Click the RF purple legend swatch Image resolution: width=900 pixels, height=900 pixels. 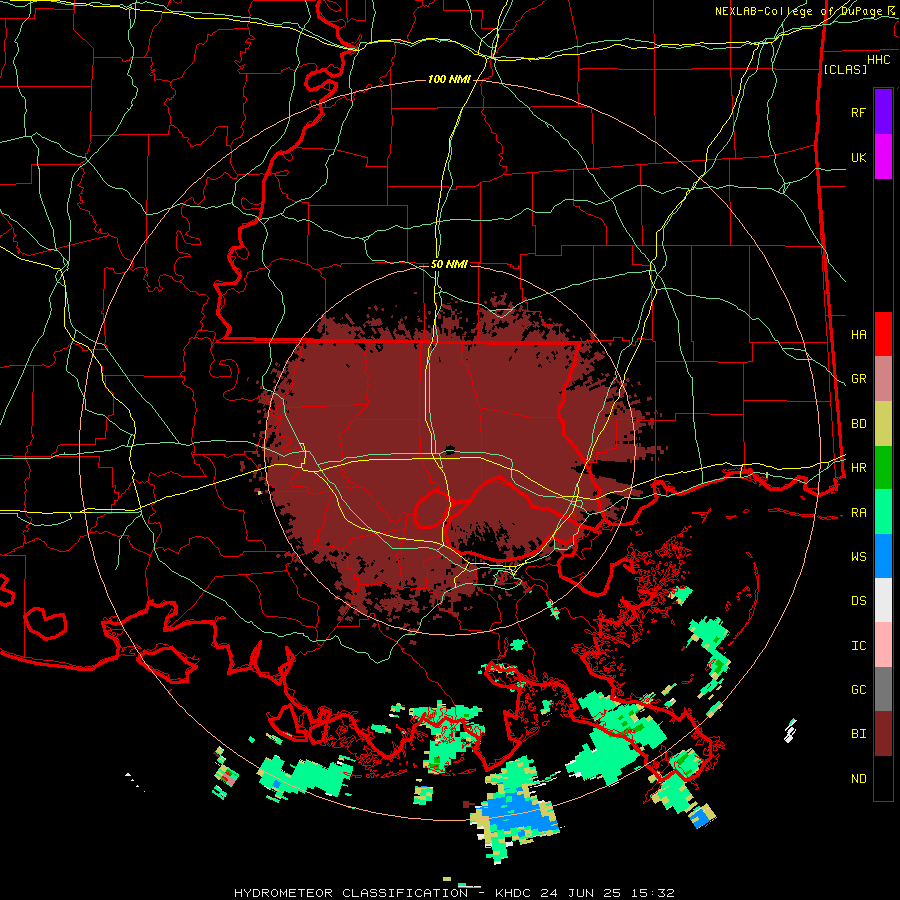pos(883,112)
